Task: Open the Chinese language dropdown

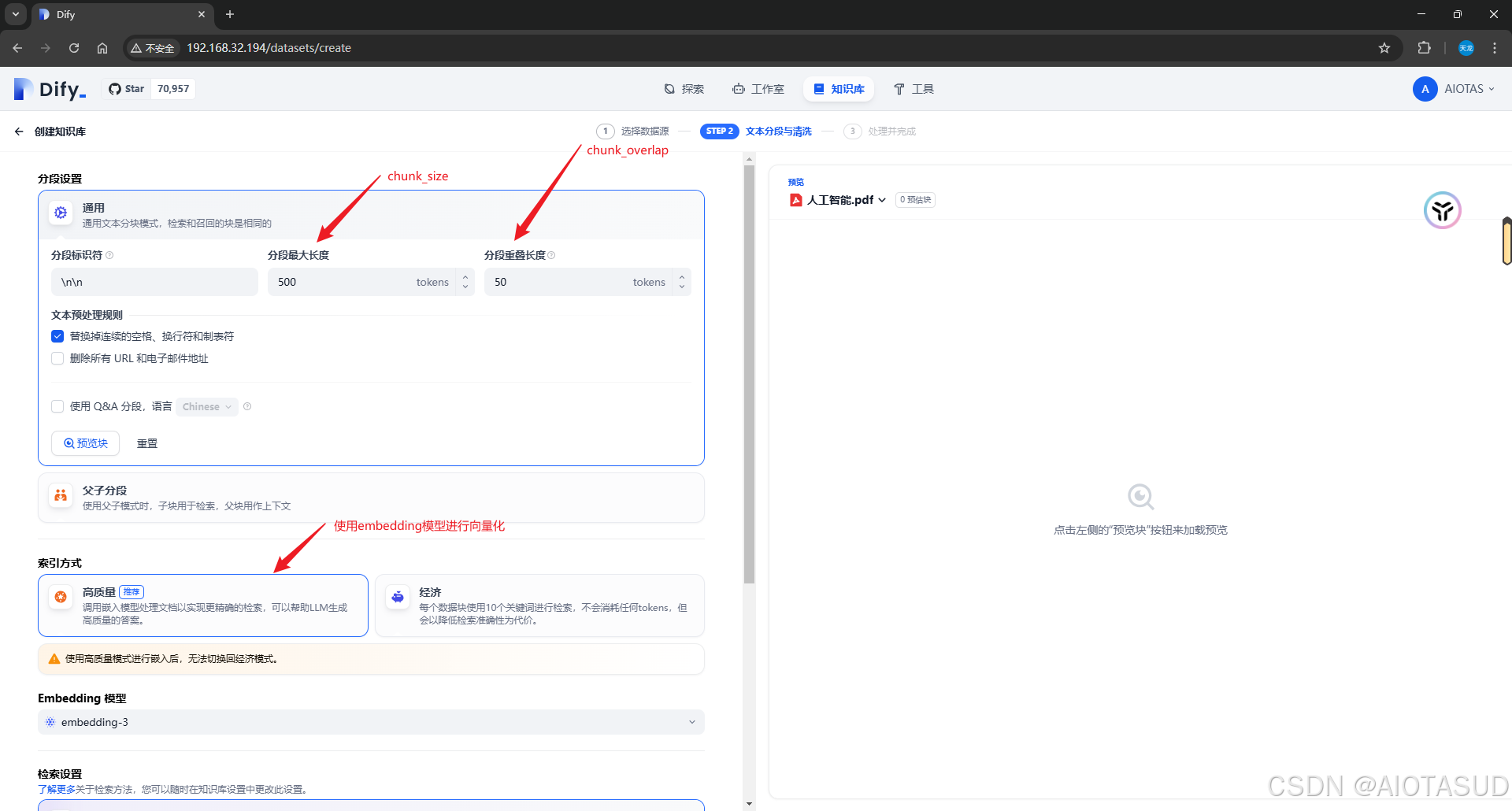Action: point(206,406)
